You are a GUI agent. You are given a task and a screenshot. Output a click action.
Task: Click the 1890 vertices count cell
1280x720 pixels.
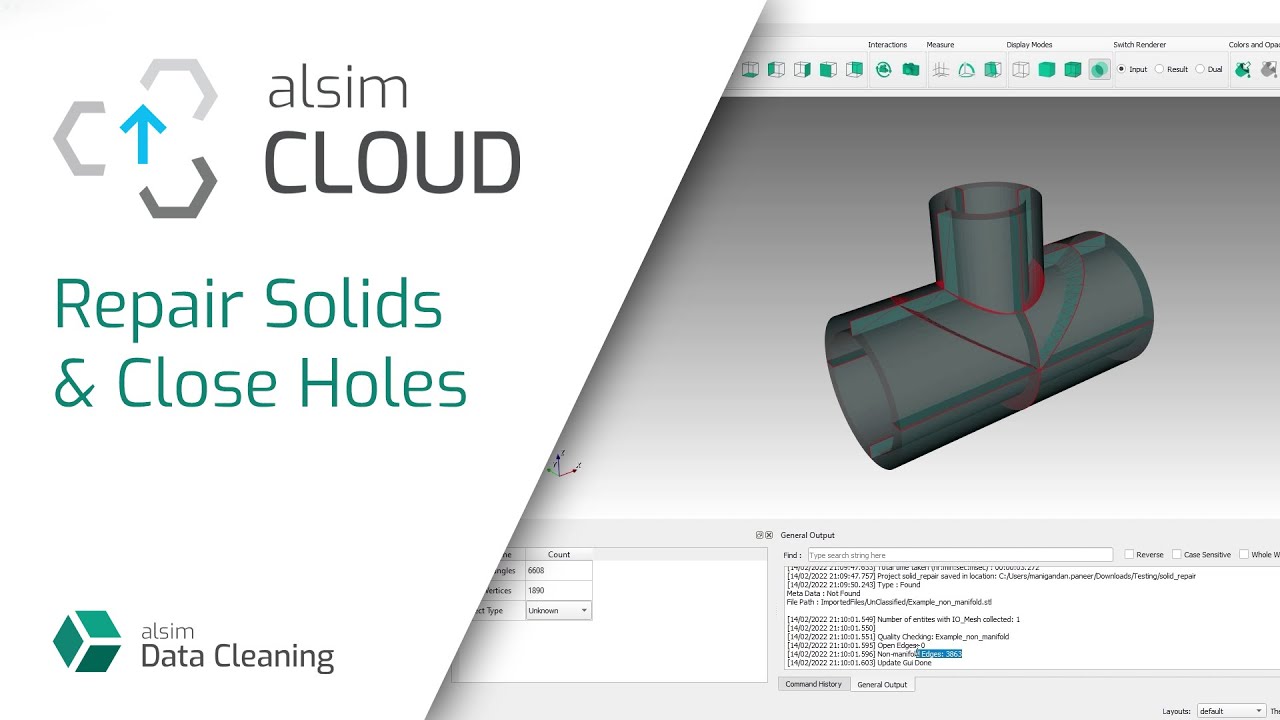coord(559,591)
